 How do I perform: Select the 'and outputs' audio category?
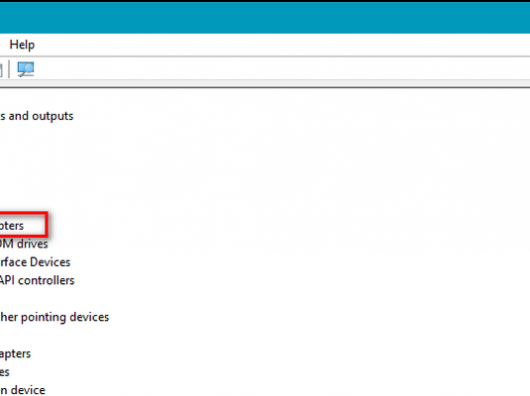(x=37, y=116)
